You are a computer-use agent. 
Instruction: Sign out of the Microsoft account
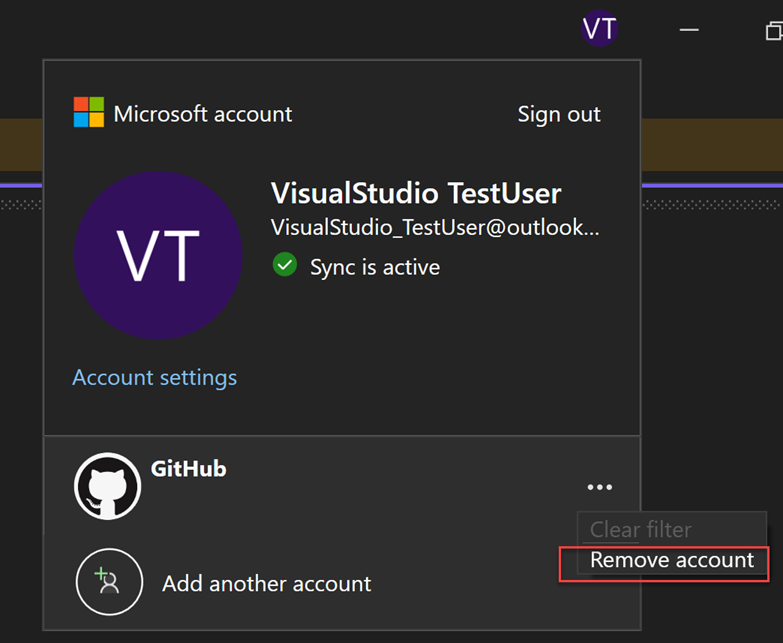point(559,114)
